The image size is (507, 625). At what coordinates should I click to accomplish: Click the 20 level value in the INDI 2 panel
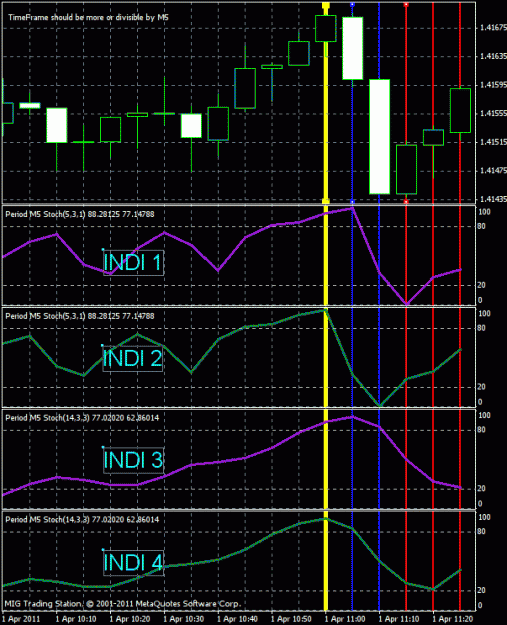click(481, 387)
